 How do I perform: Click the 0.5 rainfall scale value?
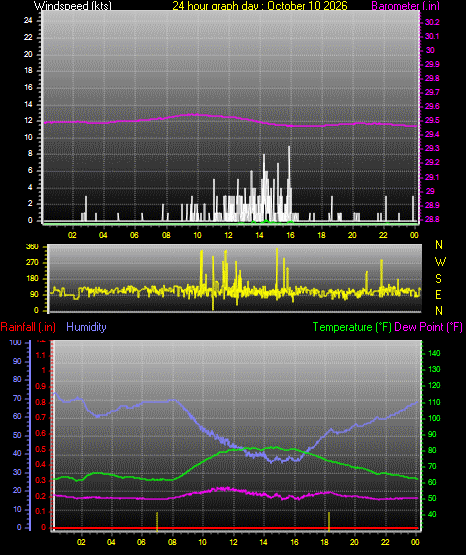[41, 450]
